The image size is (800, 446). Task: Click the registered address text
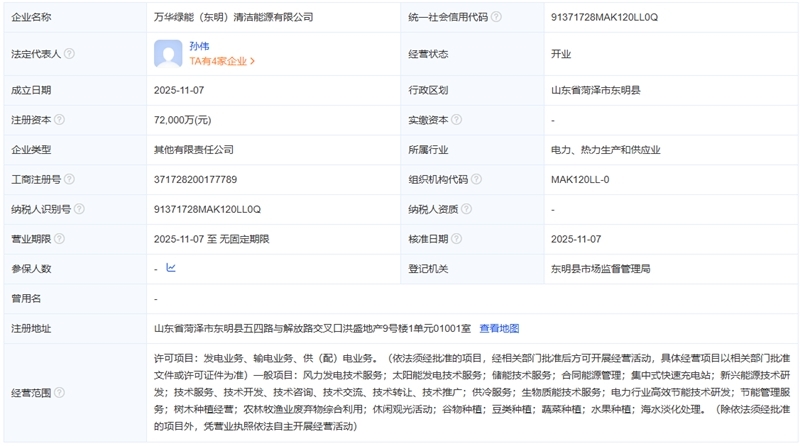312,328
